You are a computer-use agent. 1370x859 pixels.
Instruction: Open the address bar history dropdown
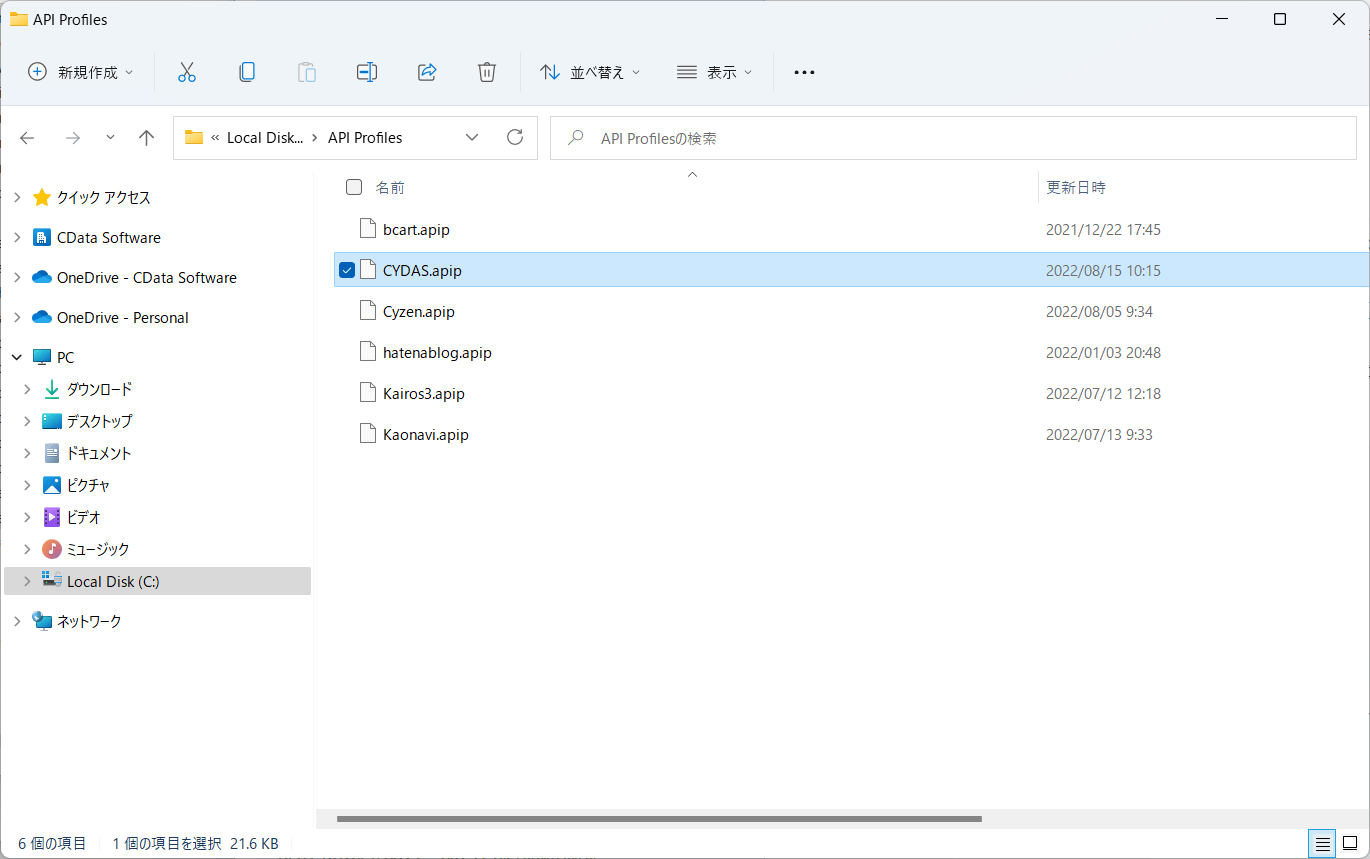pyautogui.click(x=472, y=138)
